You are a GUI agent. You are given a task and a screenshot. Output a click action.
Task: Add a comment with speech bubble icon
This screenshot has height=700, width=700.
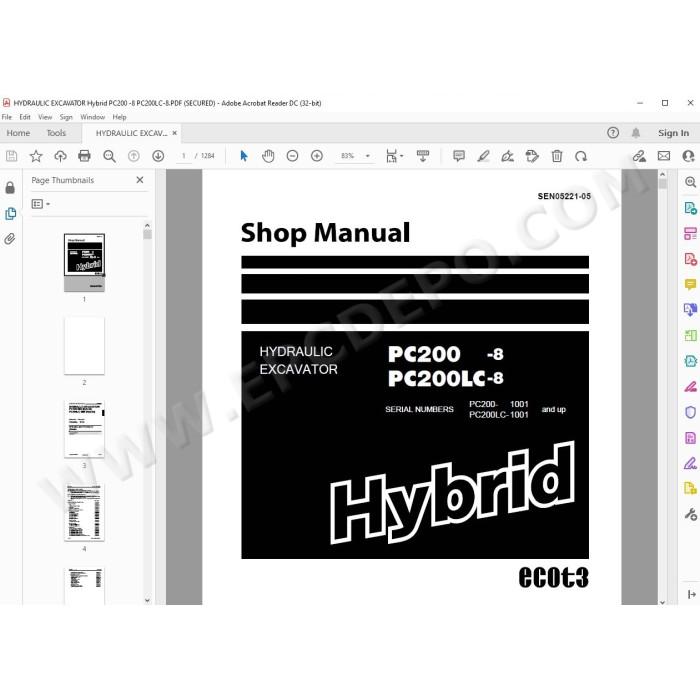(x=459, y=156)
